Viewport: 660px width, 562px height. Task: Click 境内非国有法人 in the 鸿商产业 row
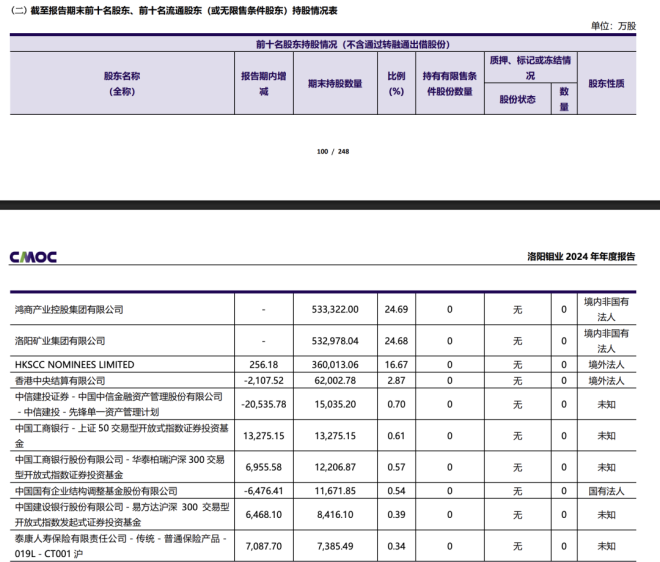[x=606, y=309]
